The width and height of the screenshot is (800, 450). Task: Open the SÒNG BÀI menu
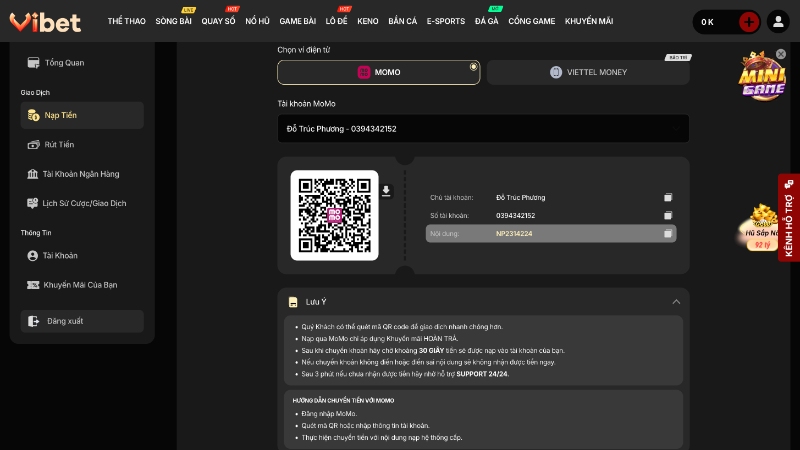(x=173, y=21)
